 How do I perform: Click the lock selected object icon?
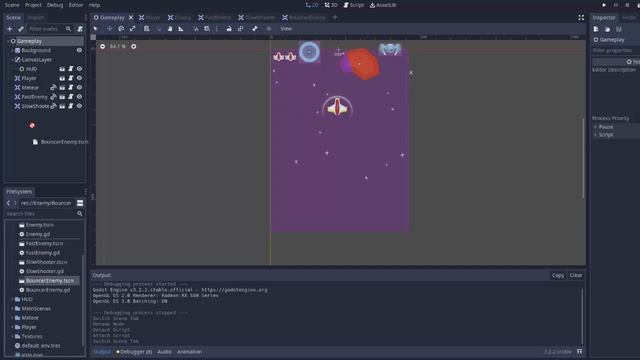click(229, 29)
